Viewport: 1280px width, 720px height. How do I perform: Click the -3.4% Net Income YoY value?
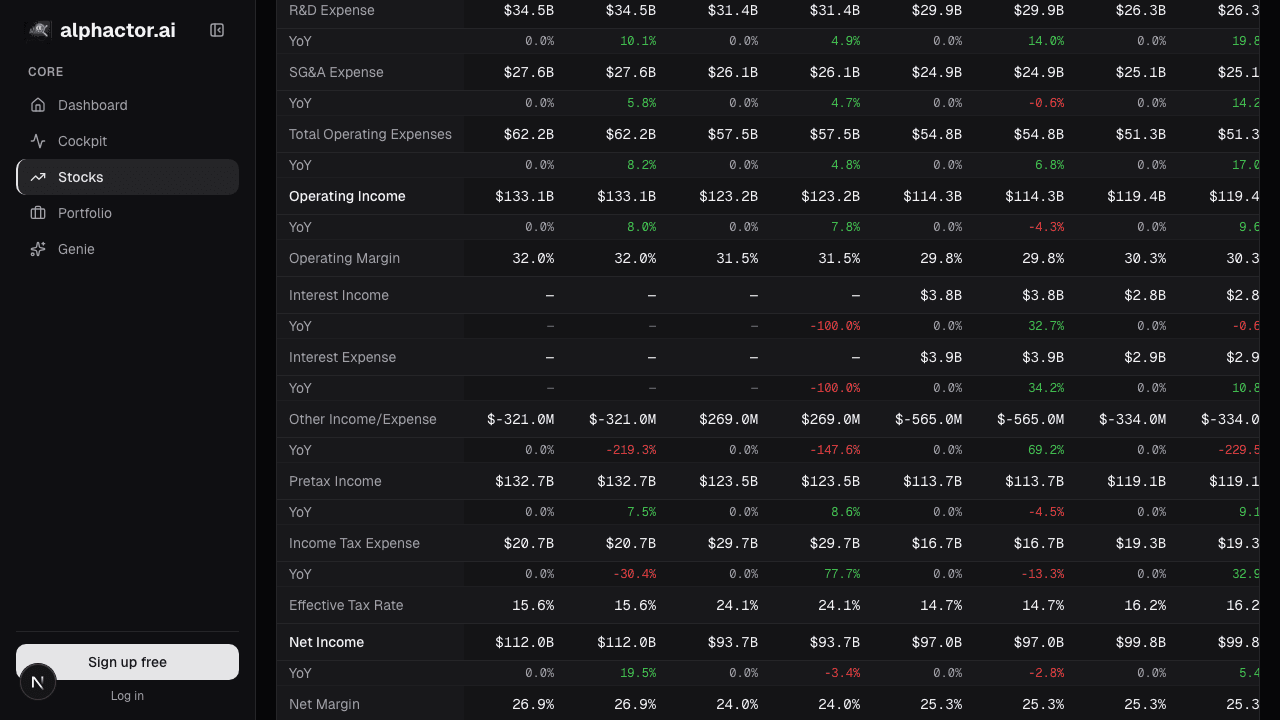coord(842,673)
